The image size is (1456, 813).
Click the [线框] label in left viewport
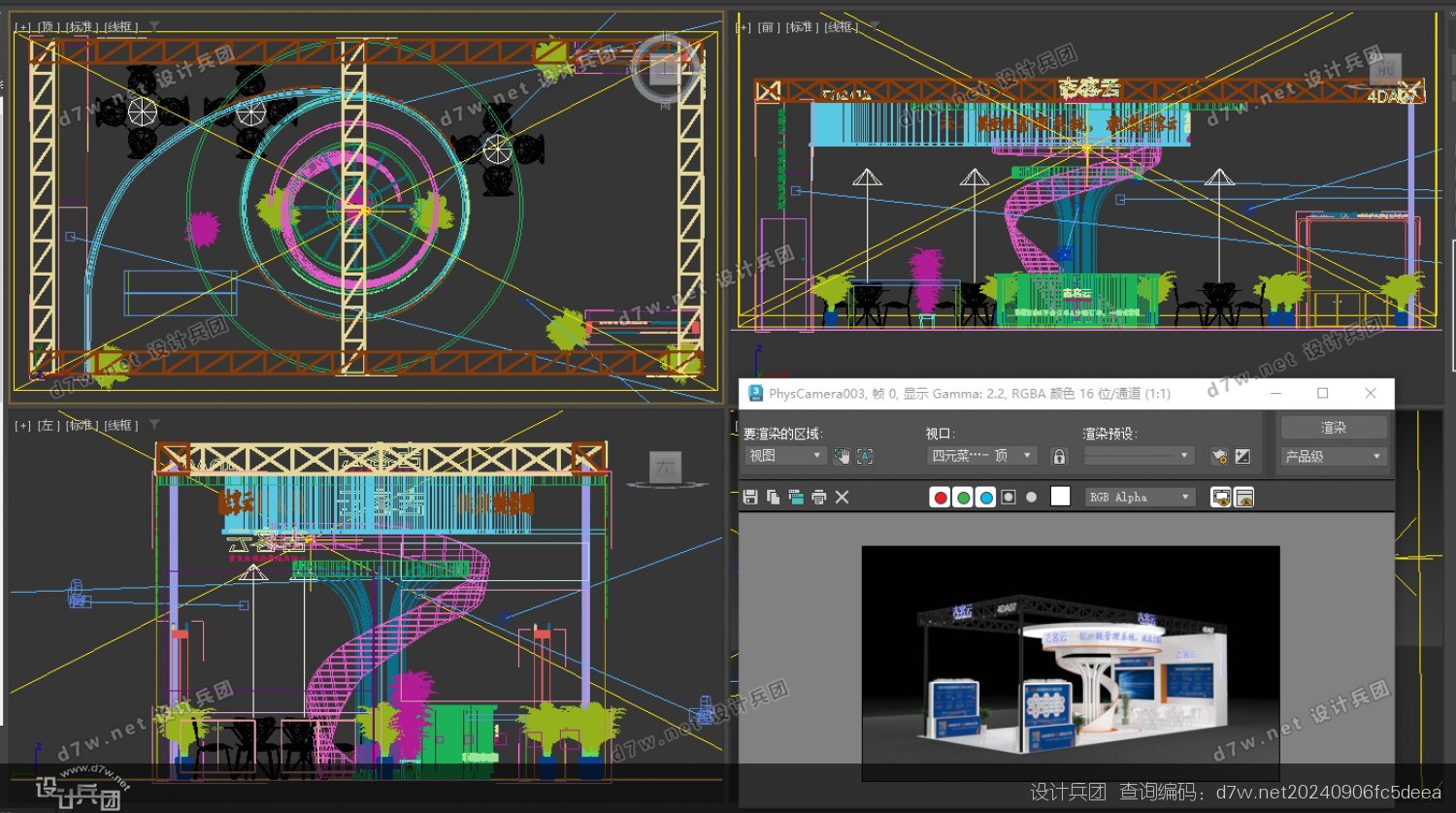[121, 425]
